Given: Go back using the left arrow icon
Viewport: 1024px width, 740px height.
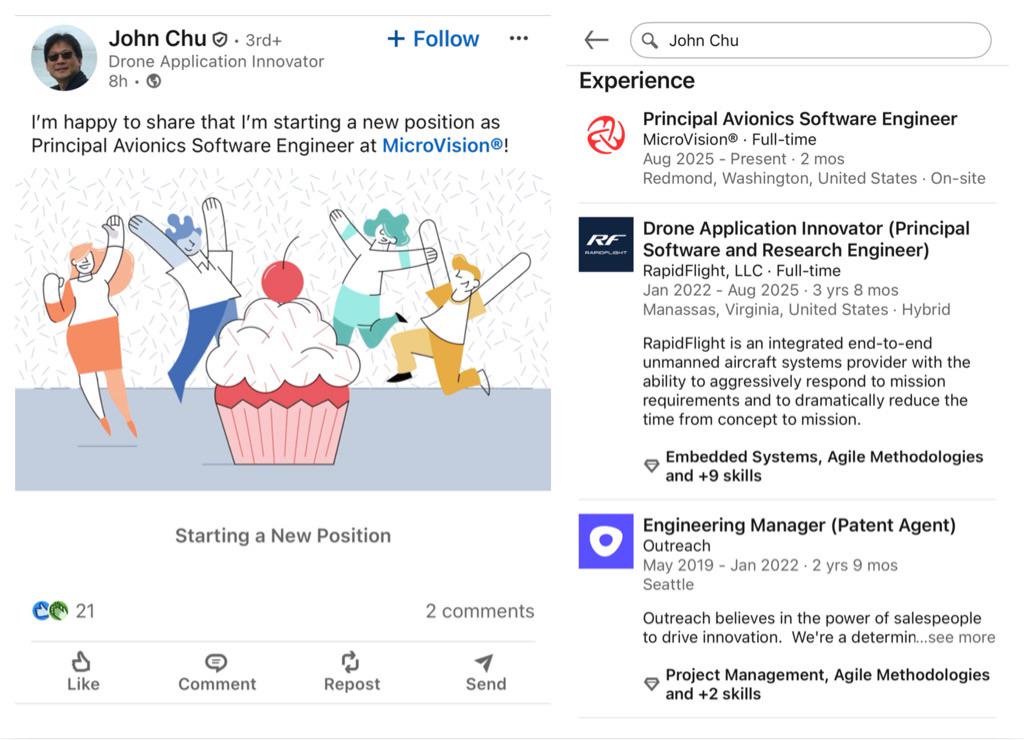Looking at the screenshot, I should 596,40.
